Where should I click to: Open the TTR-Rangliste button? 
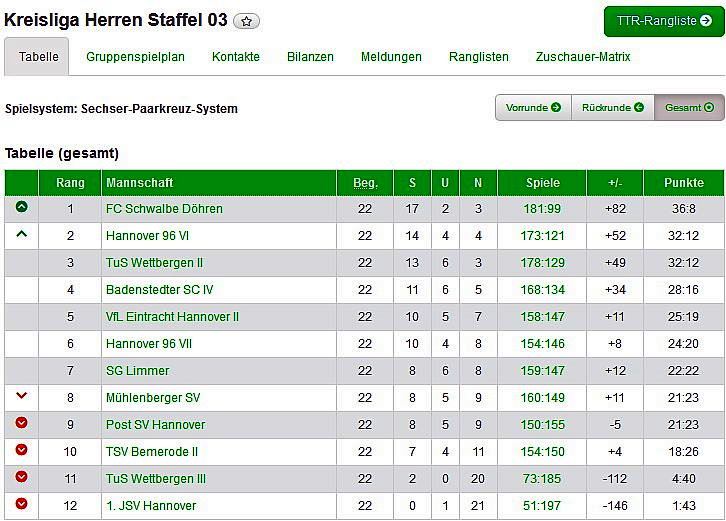(663, 21)
